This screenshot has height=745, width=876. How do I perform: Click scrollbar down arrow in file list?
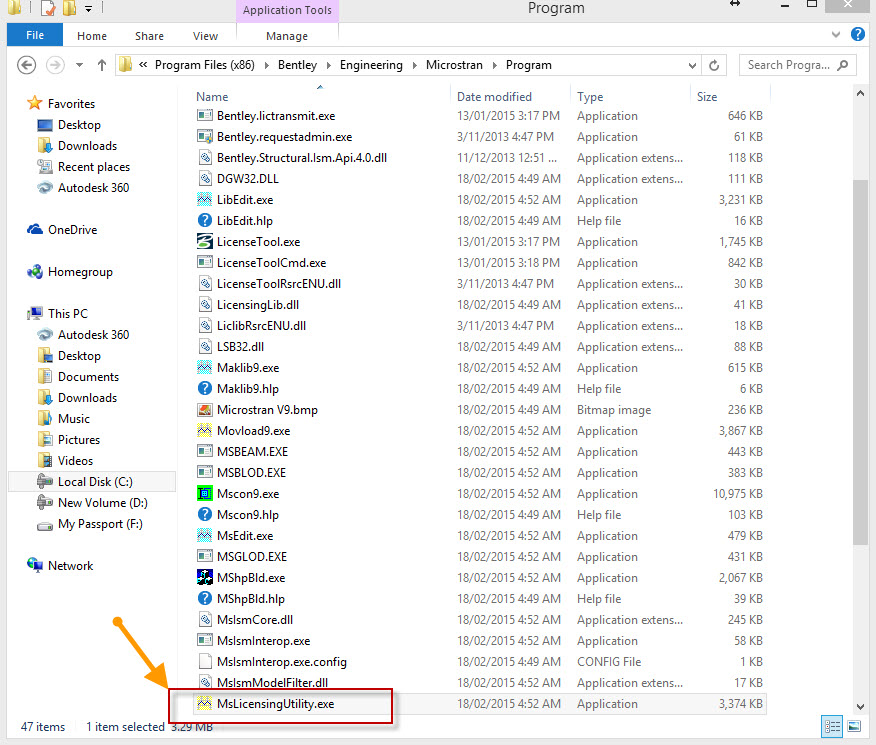click(x=860, y=706)
